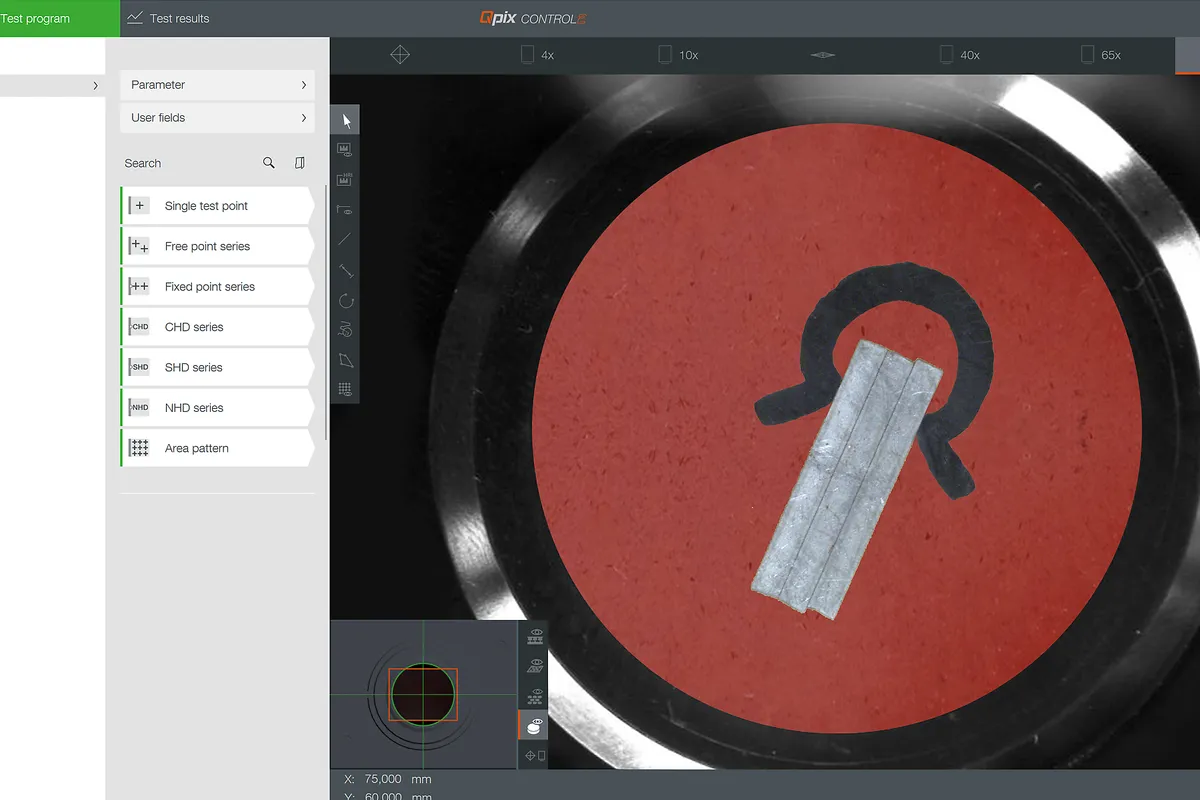The height and width of the screenshot is (800, 1200).
Task: Open the book icon beside search
Action: 299,163
